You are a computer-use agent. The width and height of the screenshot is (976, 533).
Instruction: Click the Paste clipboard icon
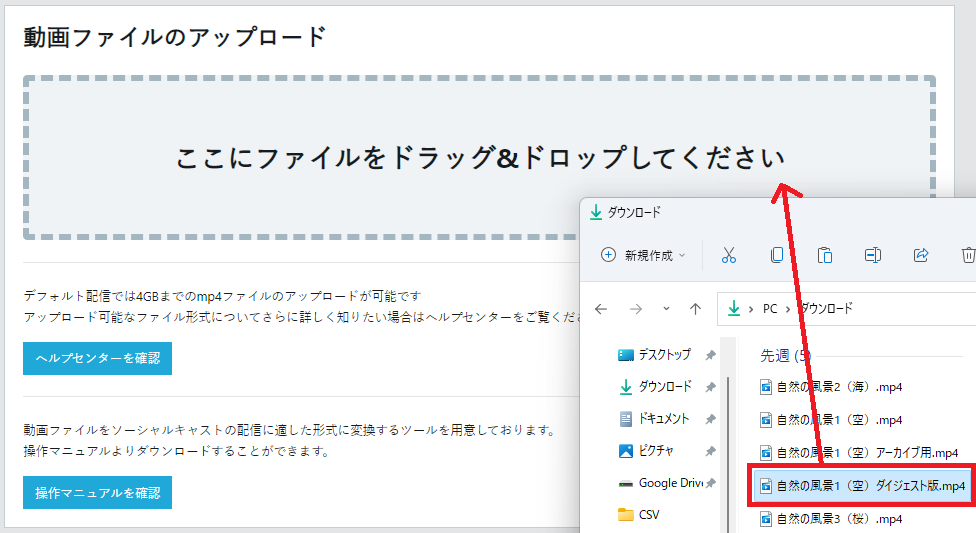click(x=825, y=255)
